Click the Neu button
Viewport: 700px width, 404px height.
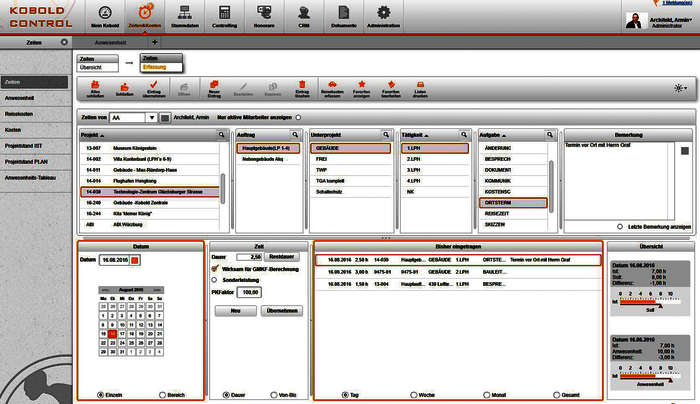click(236, 311)
